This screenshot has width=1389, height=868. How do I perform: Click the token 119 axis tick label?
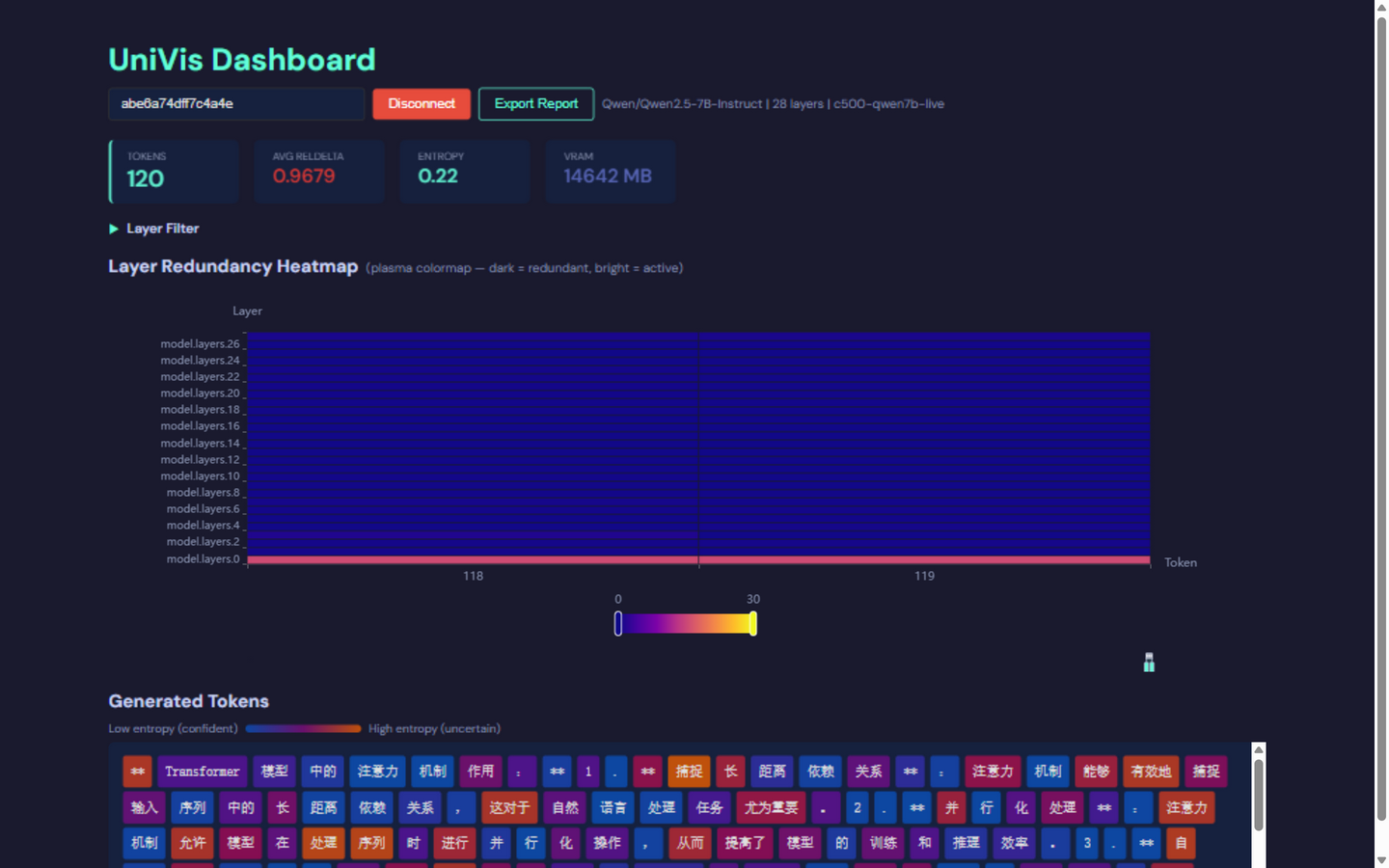pyautogui.click(x=924, y=576)
